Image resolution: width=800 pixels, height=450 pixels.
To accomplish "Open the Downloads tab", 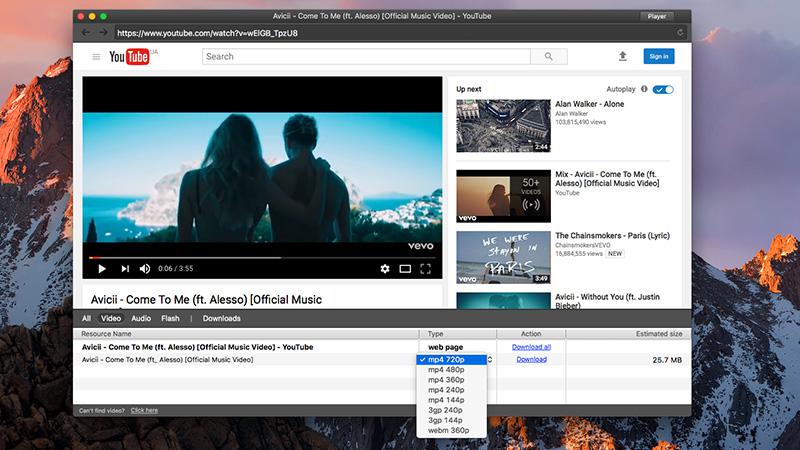I will point(221,318).
